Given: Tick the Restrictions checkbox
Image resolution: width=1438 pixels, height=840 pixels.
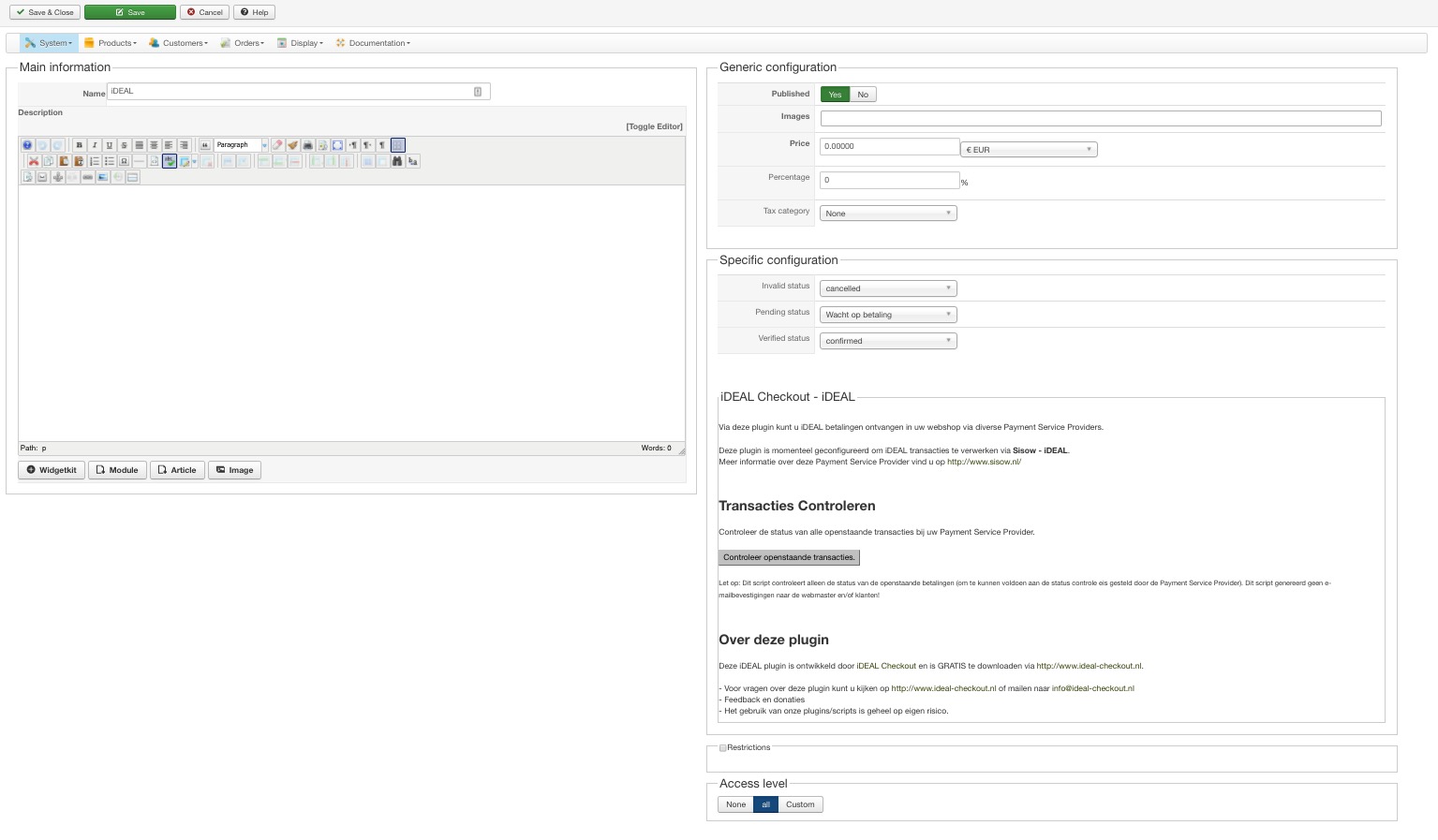Looking at the screenshot, I should [x=723, y=748].
